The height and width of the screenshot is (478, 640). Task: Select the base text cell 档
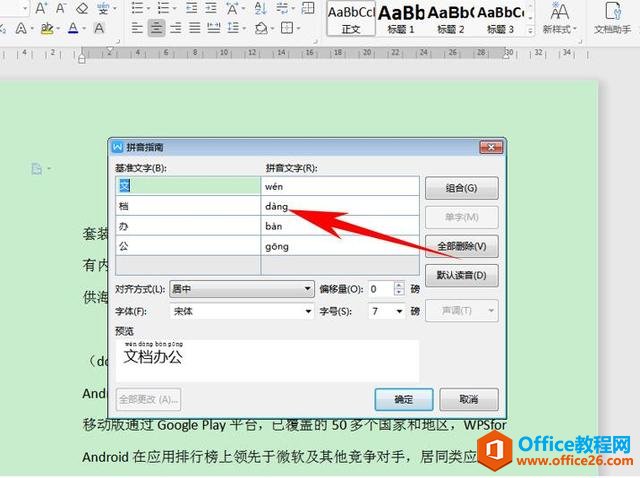tap(188, 206)
